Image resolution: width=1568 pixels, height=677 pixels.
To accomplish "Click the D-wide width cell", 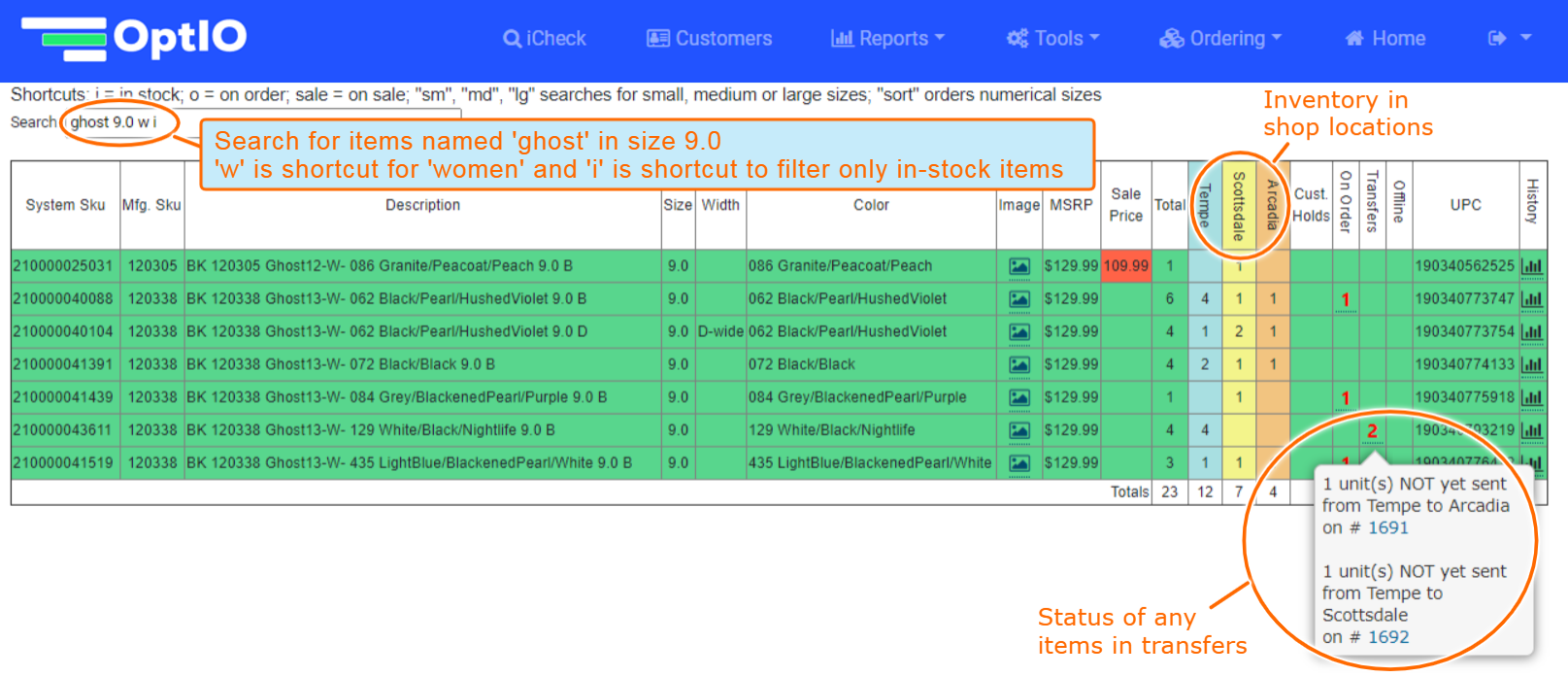I will tap(720, 332).
